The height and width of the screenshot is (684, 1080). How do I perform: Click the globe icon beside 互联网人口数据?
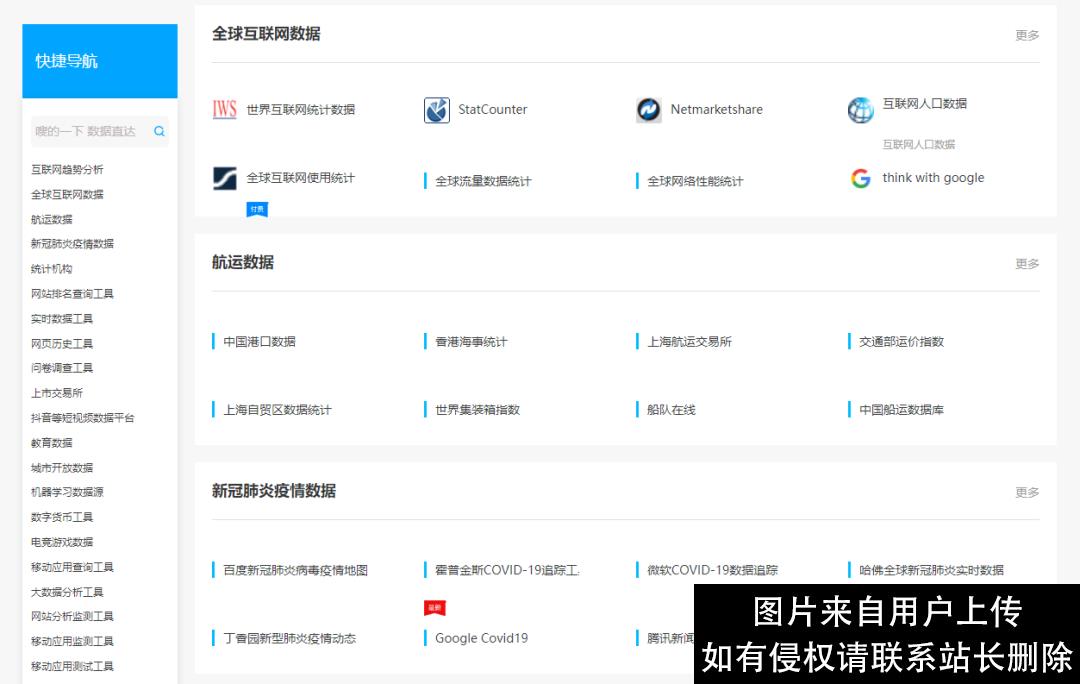860,110
